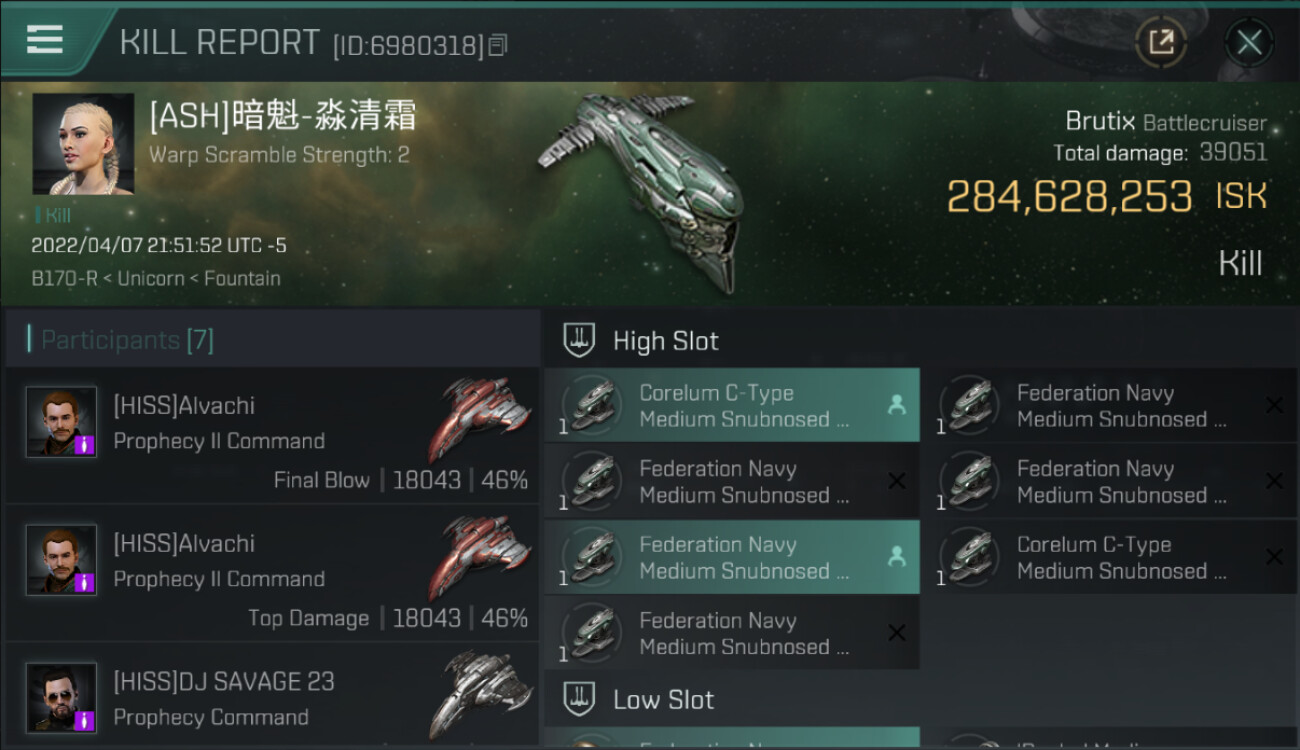Copy the kill report ID
The height and width of the screenshot is (750, 1300).
pyautogui.click(x=498, y=45)
